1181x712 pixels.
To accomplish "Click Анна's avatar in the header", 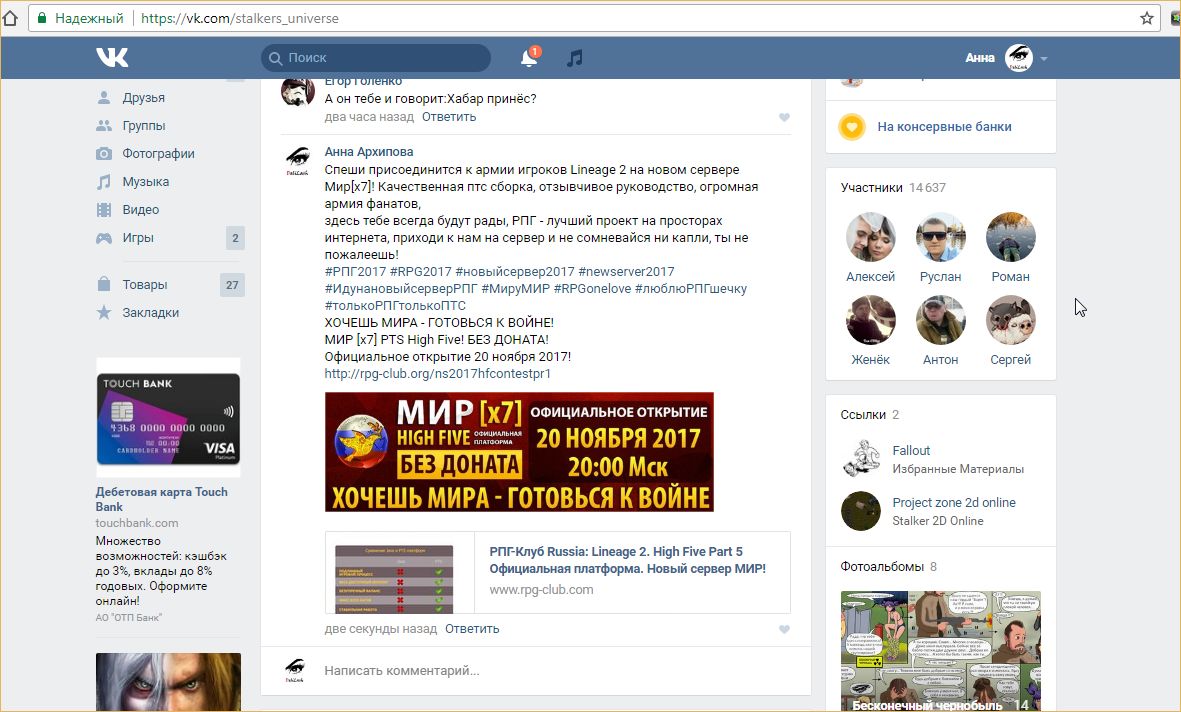I will click(x=1018, y=58).
